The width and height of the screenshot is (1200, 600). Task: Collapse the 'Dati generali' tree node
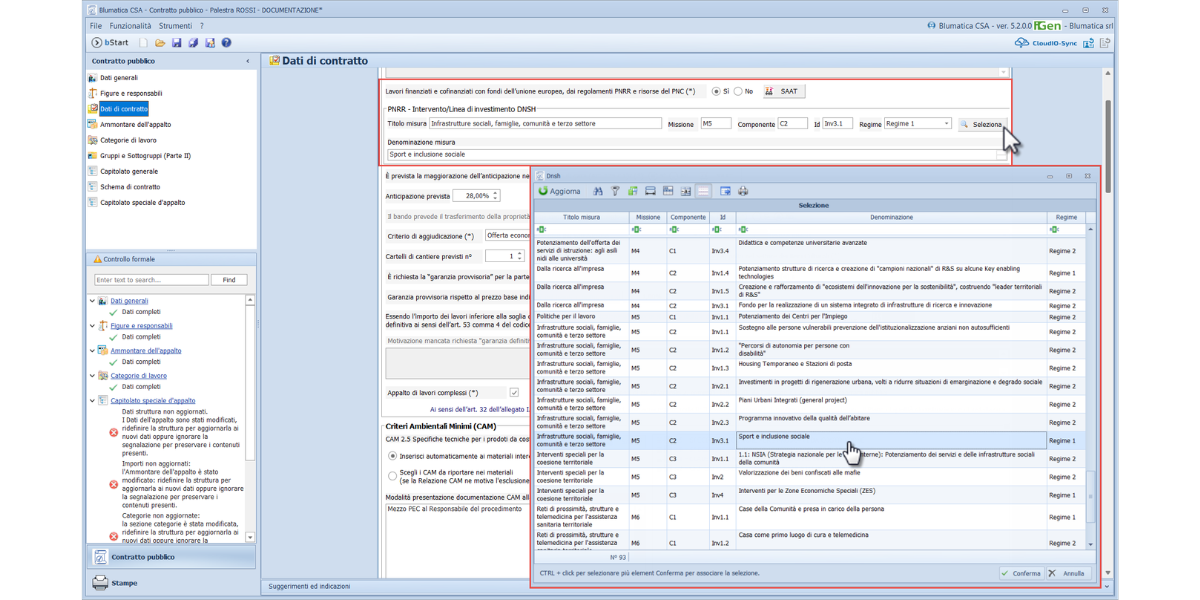point(93,301)
